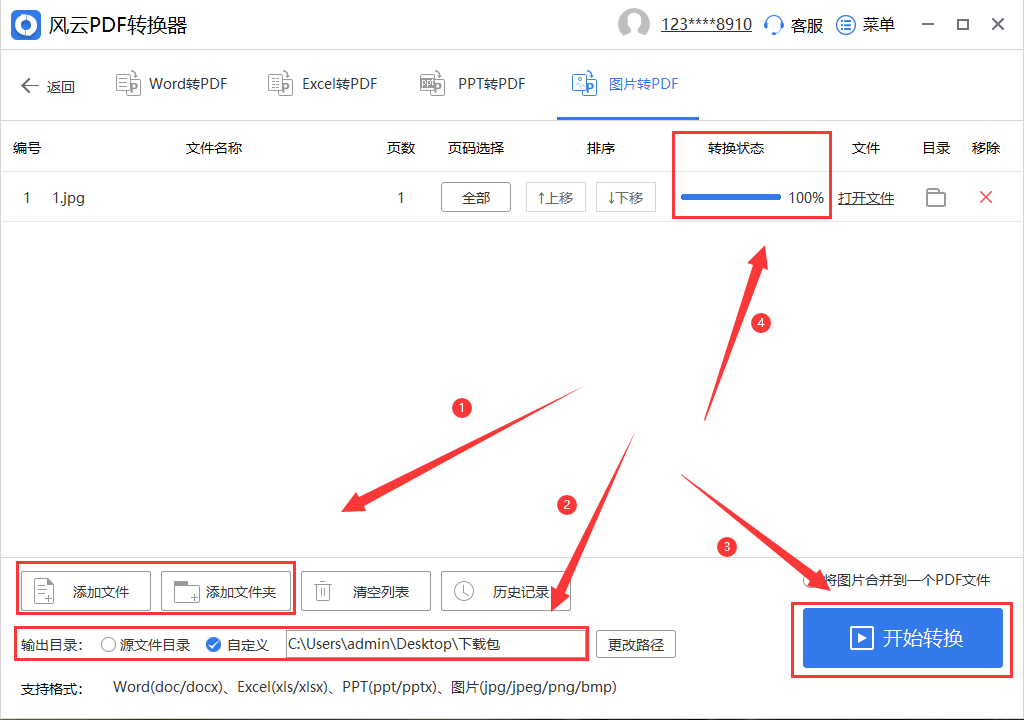Click the 页码选择 column header
Image resolution: width=1024 pixels, height=720 pixels.
point(475,148)
